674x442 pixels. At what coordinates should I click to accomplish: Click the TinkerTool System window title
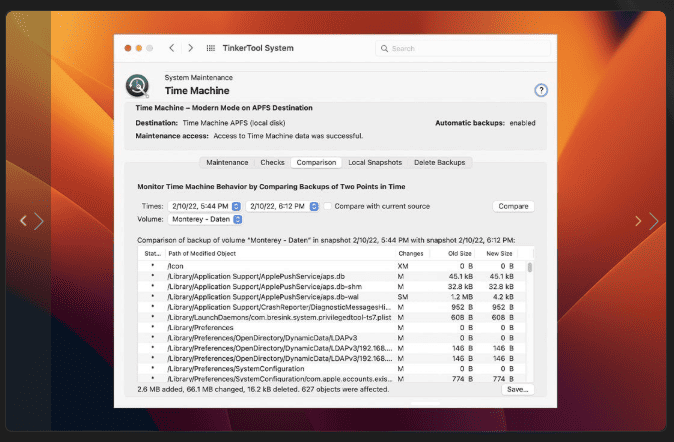click(258, 48)
